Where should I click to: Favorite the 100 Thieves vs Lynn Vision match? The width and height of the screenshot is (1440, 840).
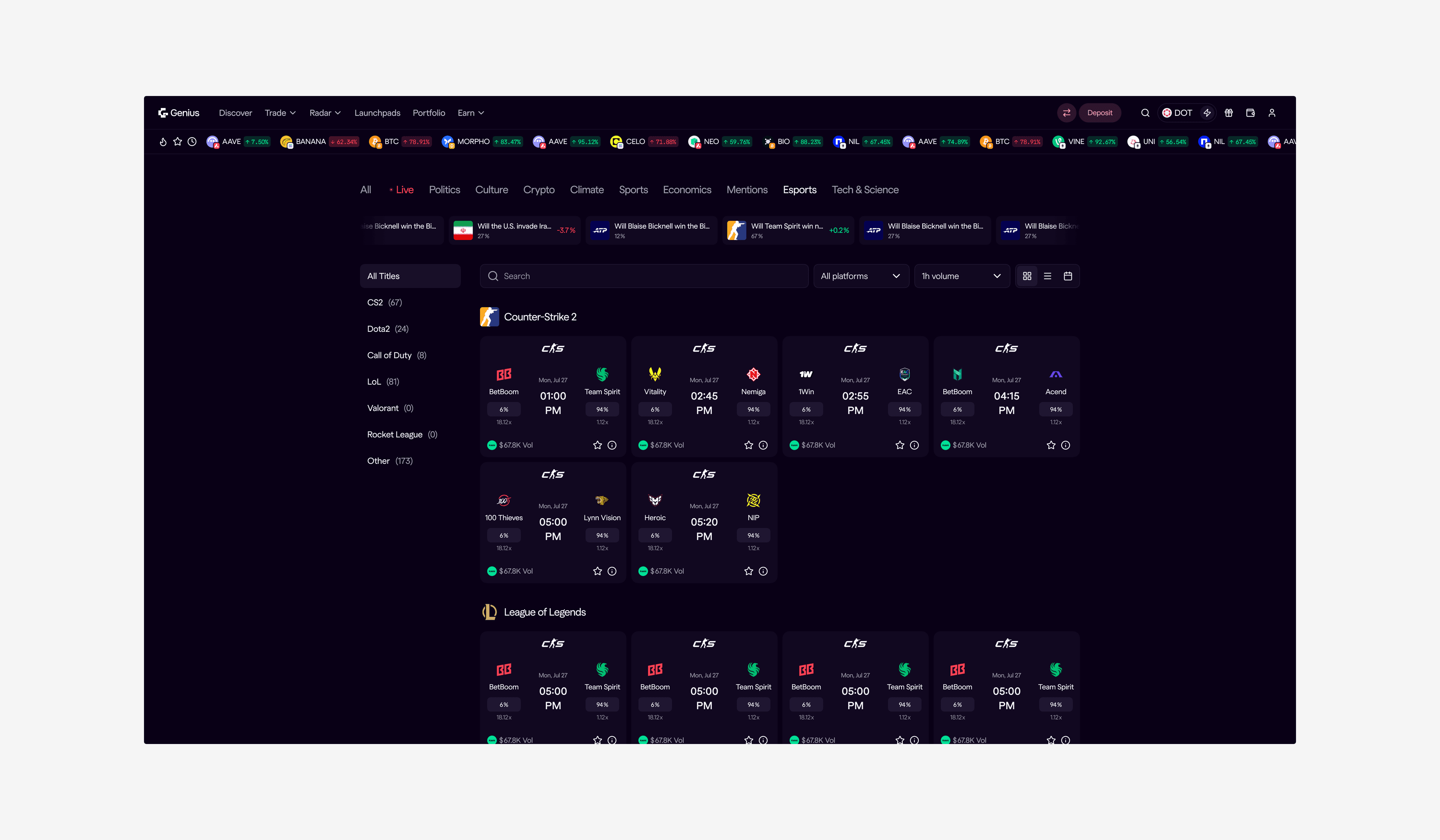point(597,571)
